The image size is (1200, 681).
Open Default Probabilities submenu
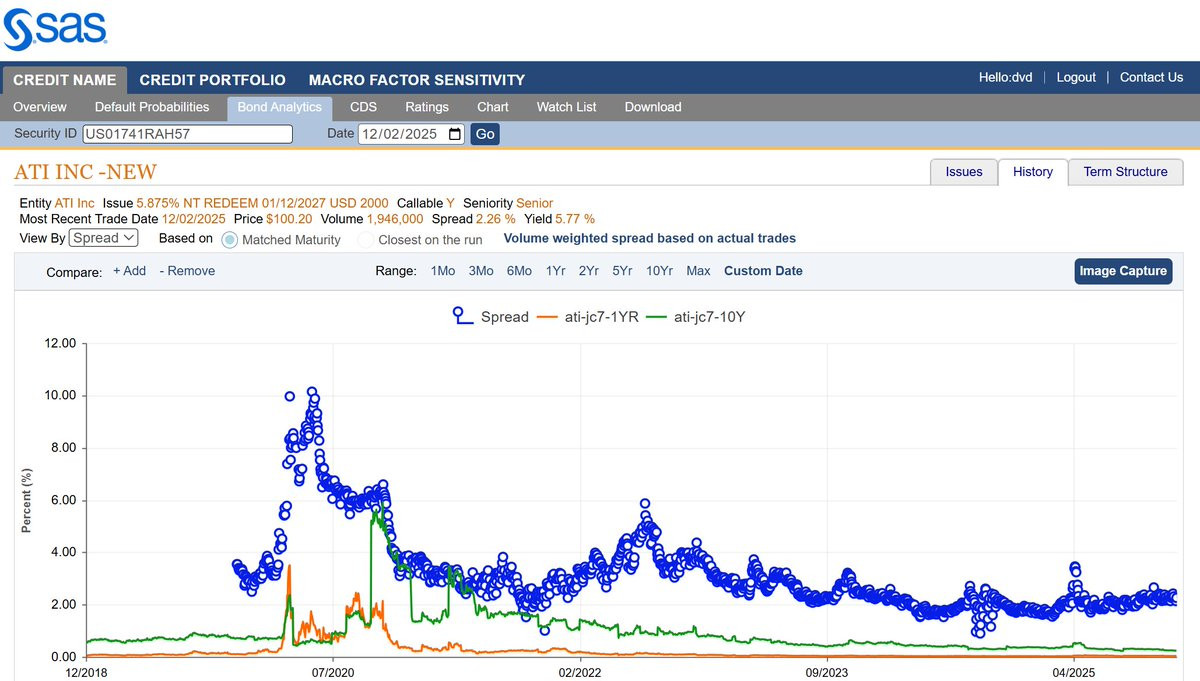(x=152, y=107)
